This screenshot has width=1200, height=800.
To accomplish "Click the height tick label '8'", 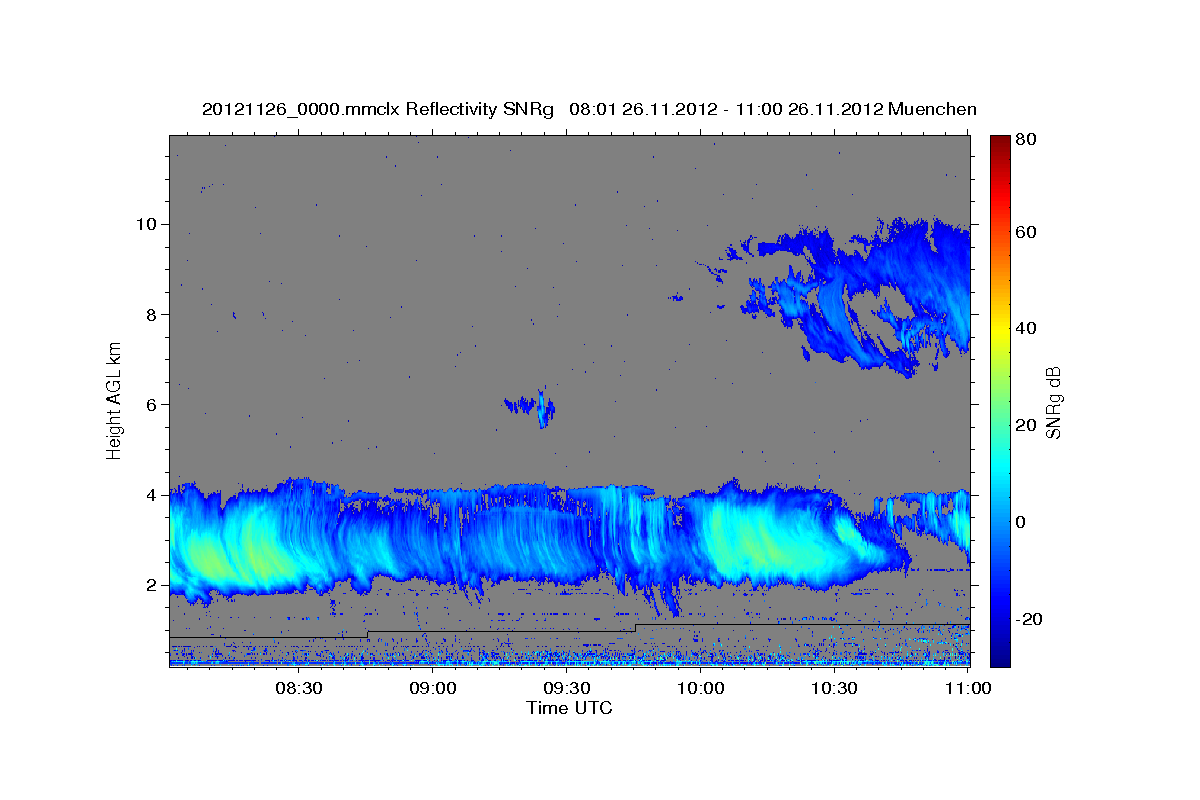I will [151, 314].
